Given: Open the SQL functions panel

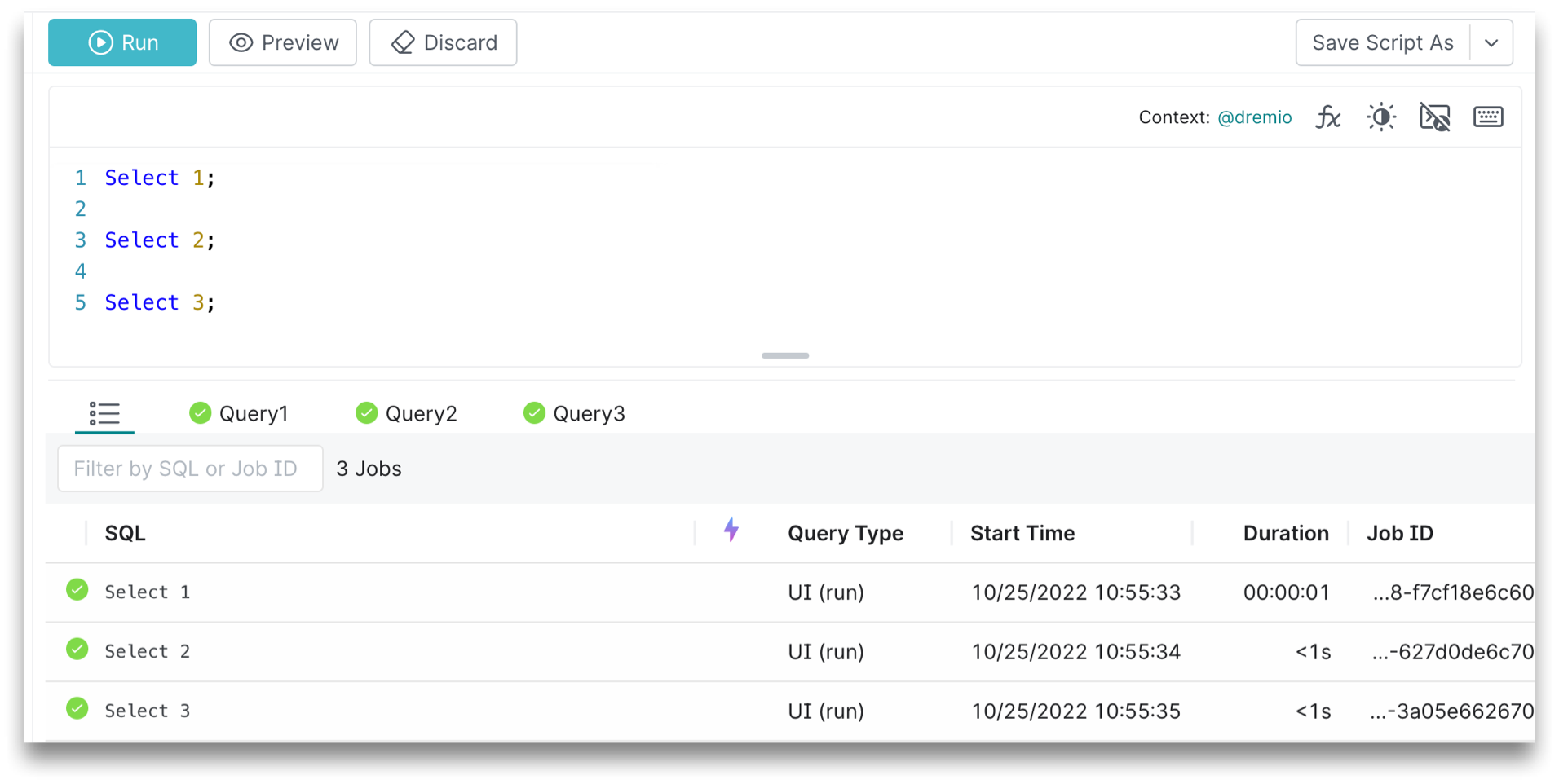Looking at the screenshot, I should click(1328, 117).
